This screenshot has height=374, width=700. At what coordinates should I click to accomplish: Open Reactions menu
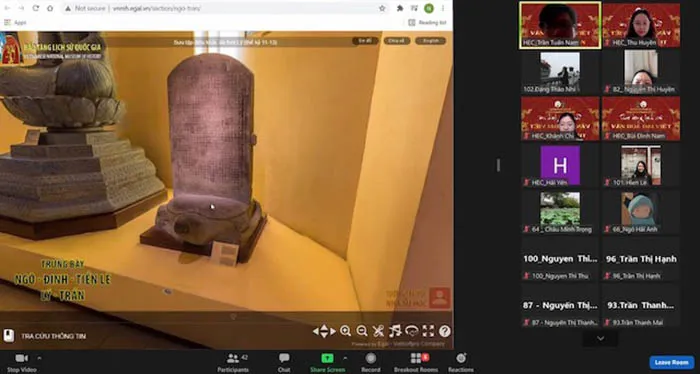point(461,362)
